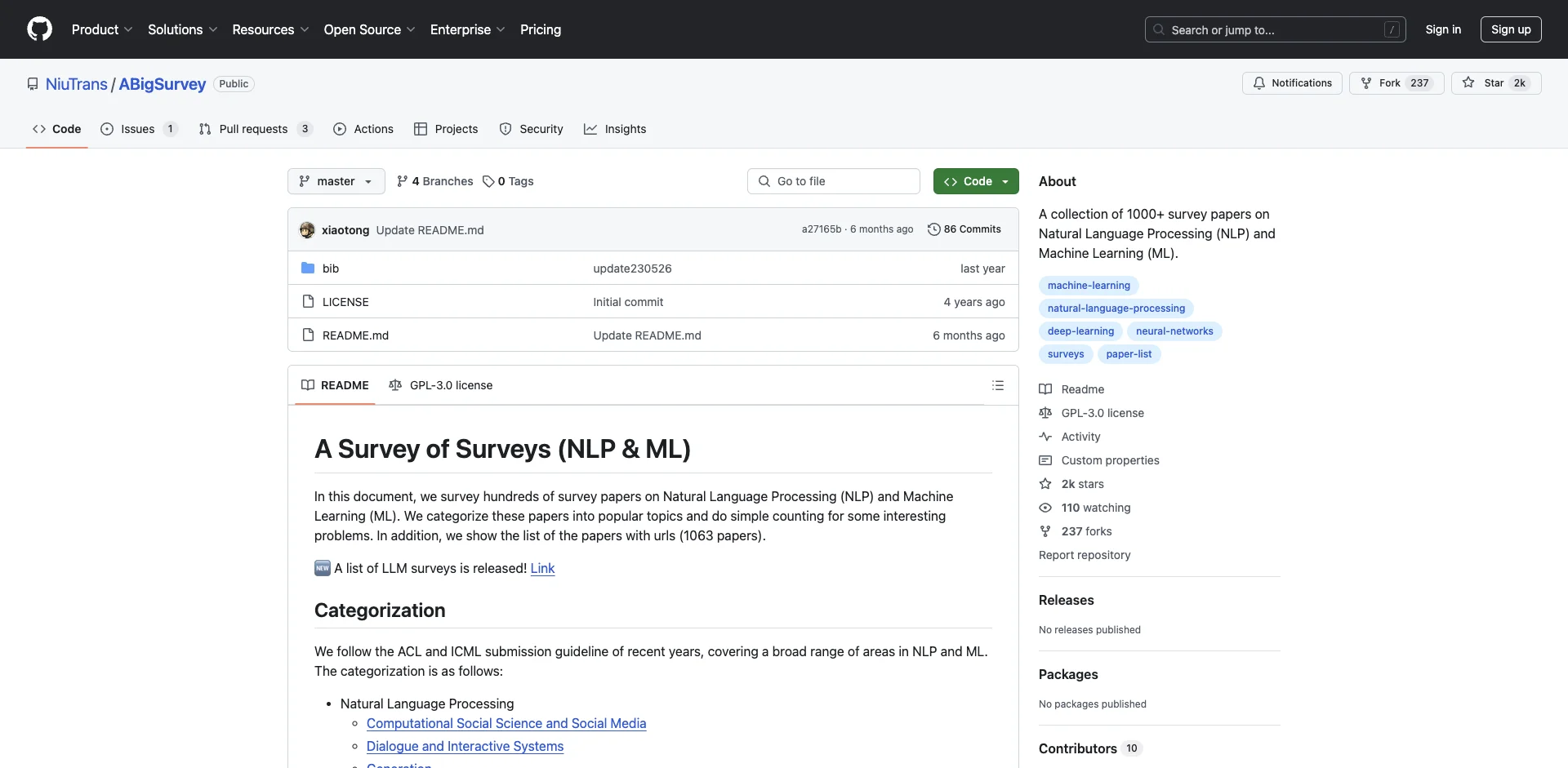
Task: Open the Open Source dropdown
Action: coord(369,29)
